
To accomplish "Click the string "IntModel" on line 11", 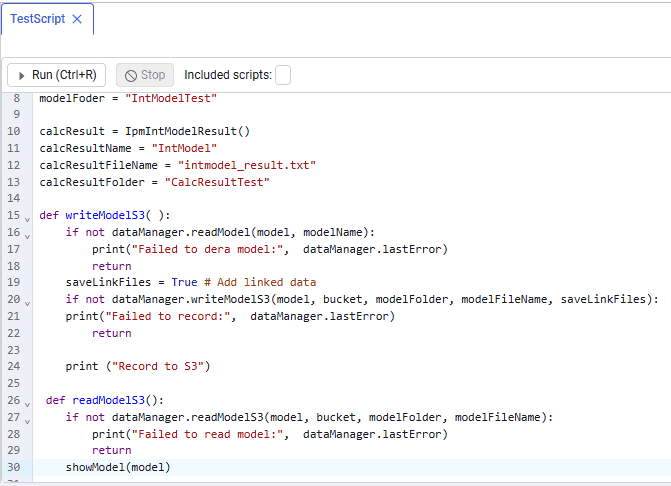I will tap(184, 148).
